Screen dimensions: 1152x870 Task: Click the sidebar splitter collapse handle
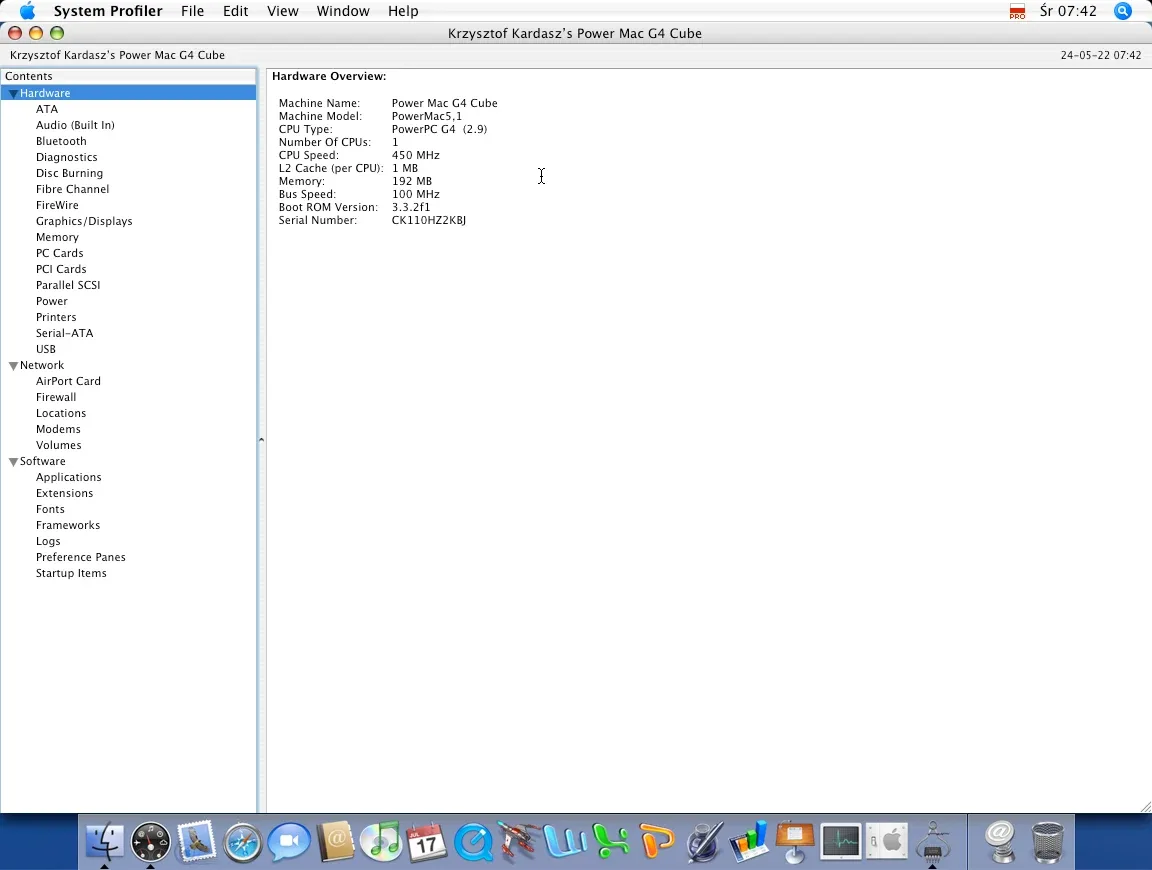tap(262, 440)
